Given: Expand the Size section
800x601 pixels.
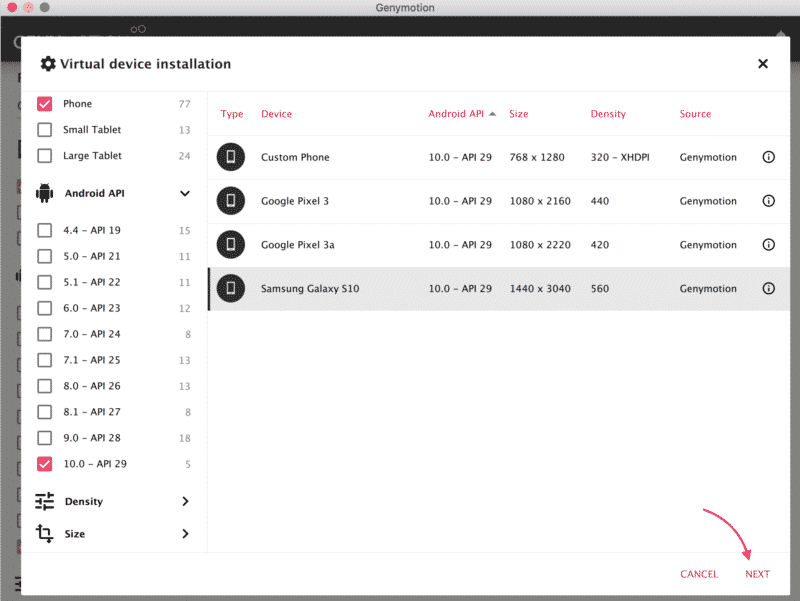Looking at the screenshot, I should point(184,533).
